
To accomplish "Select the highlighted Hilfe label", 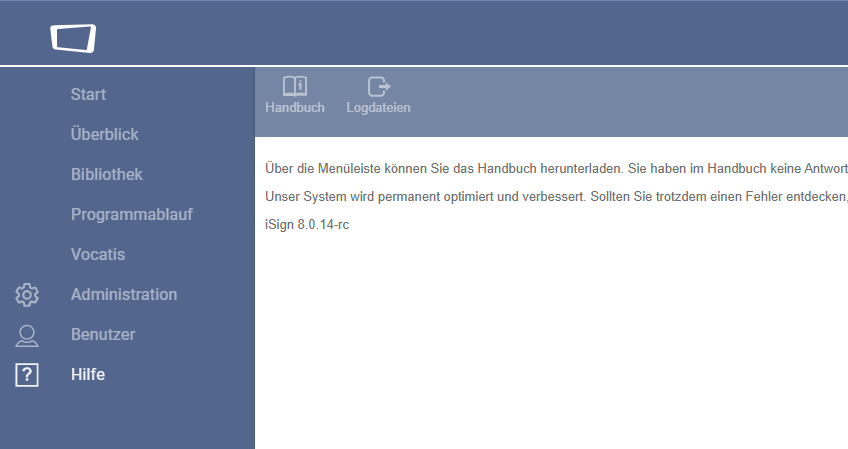I will (x=88, y=374).
